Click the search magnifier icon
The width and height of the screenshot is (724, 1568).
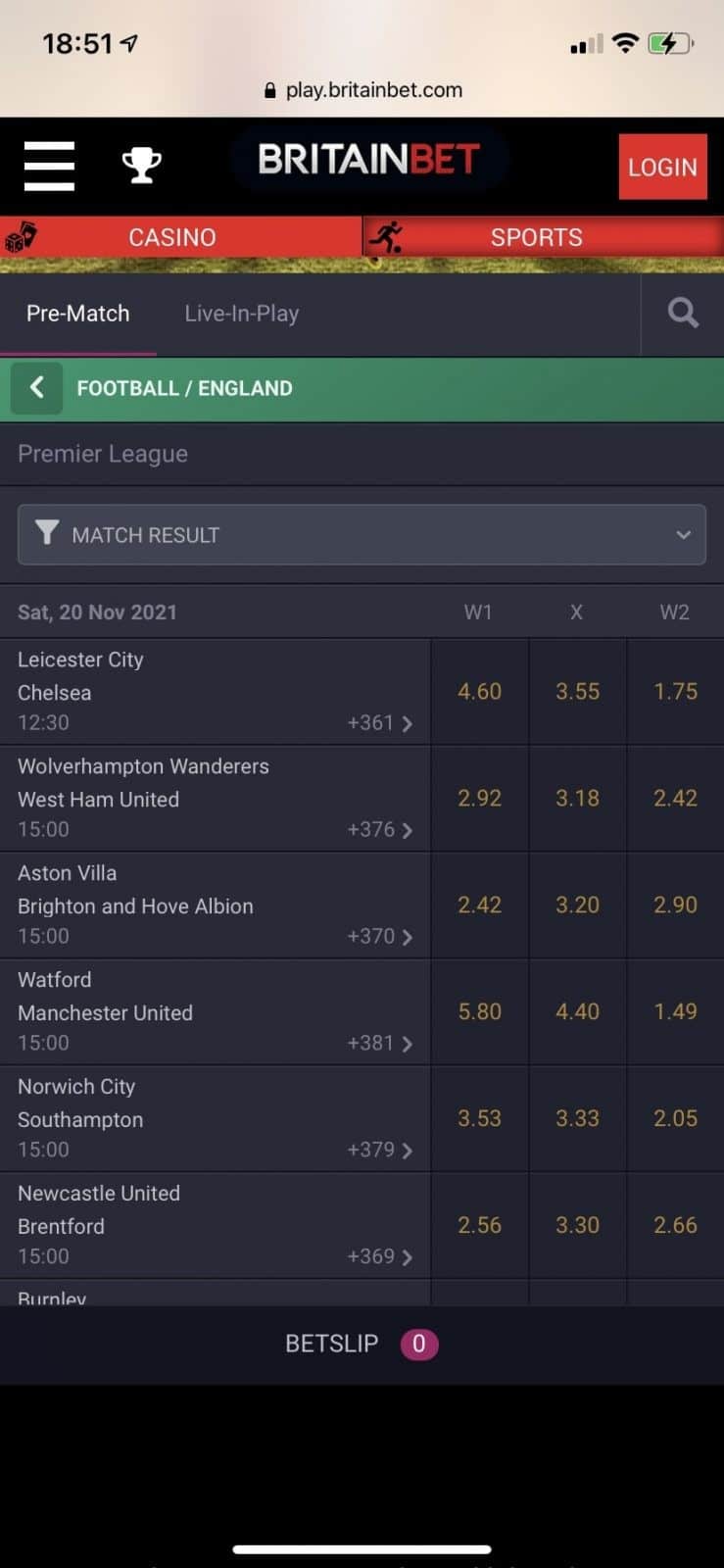(683, 314)
